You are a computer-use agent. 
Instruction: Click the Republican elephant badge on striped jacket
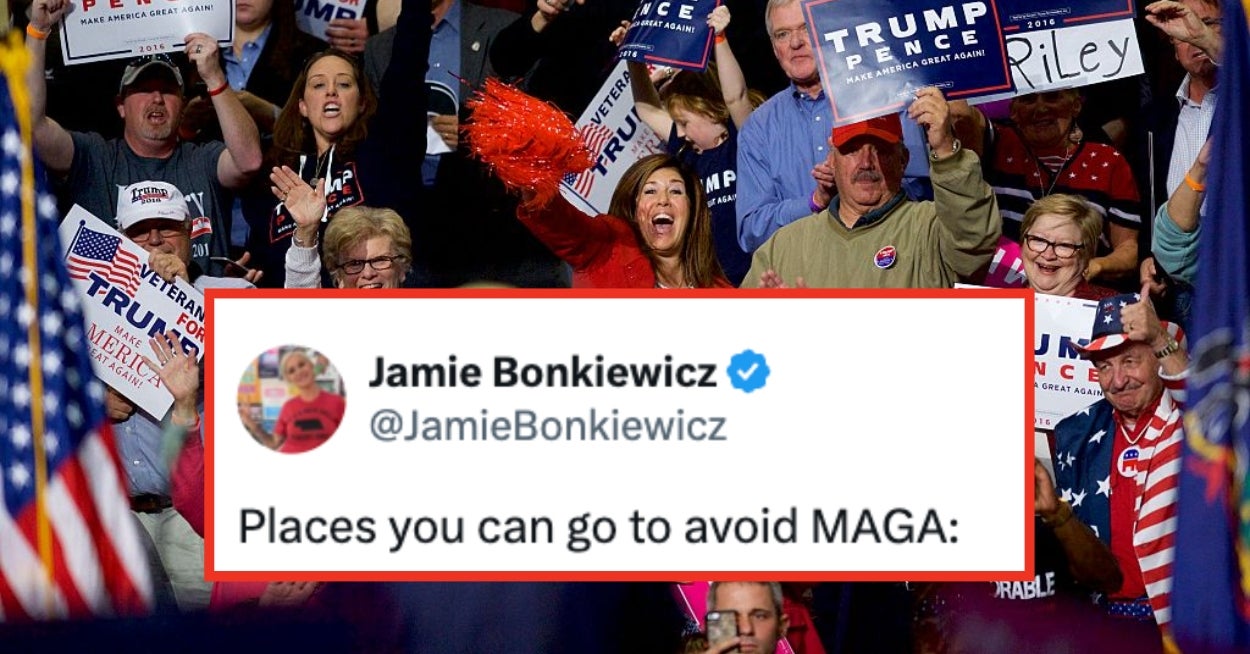pos(1129,461)
